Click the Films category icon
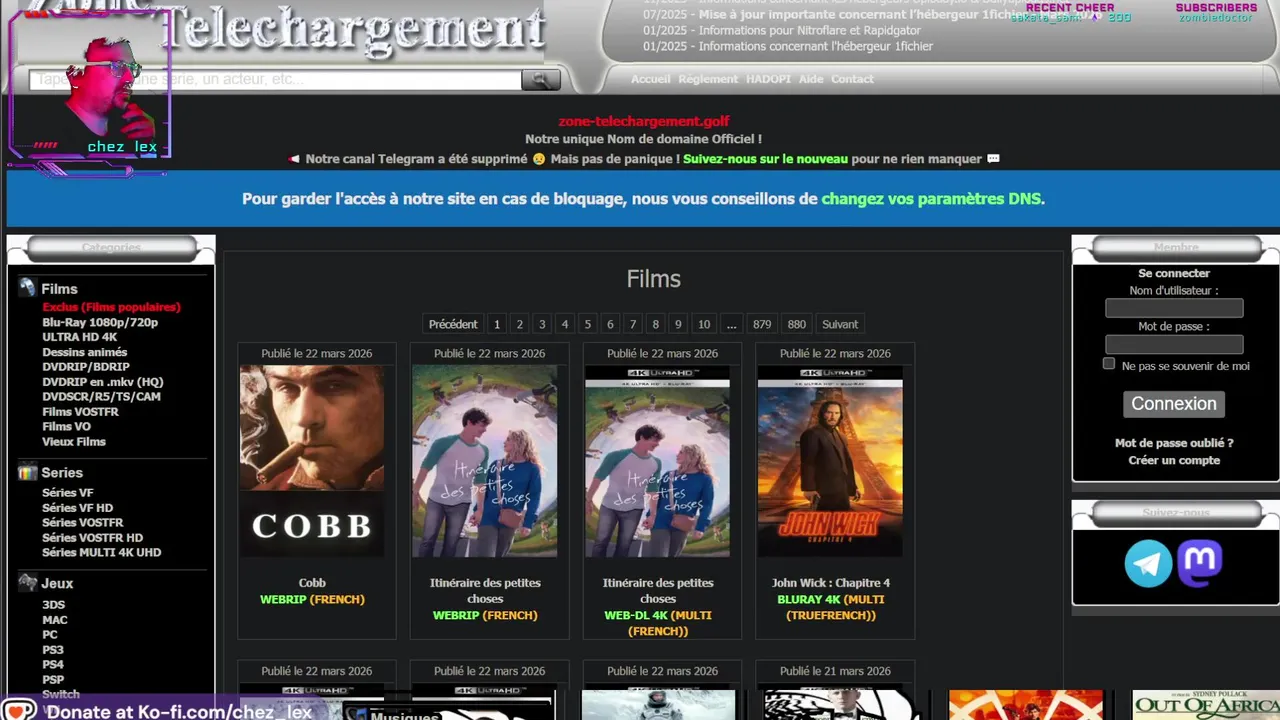Viewport: 1280px width, 720px height. click(27, 288)
